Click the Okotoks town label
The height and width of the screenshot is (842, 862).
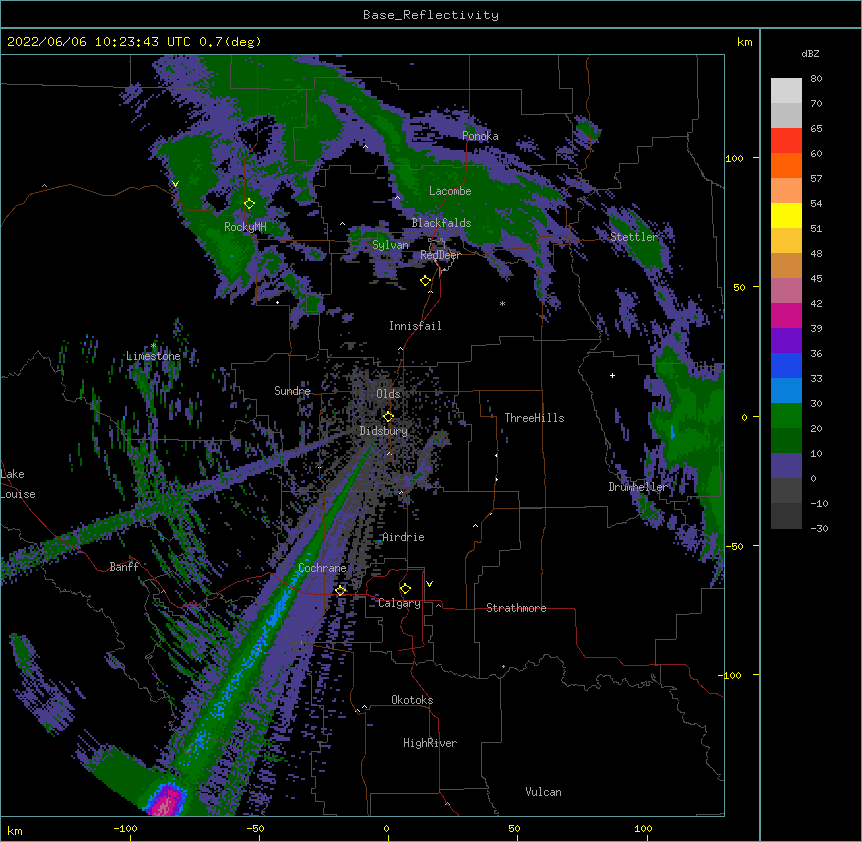pyautogui.click(x=412, y=700)
